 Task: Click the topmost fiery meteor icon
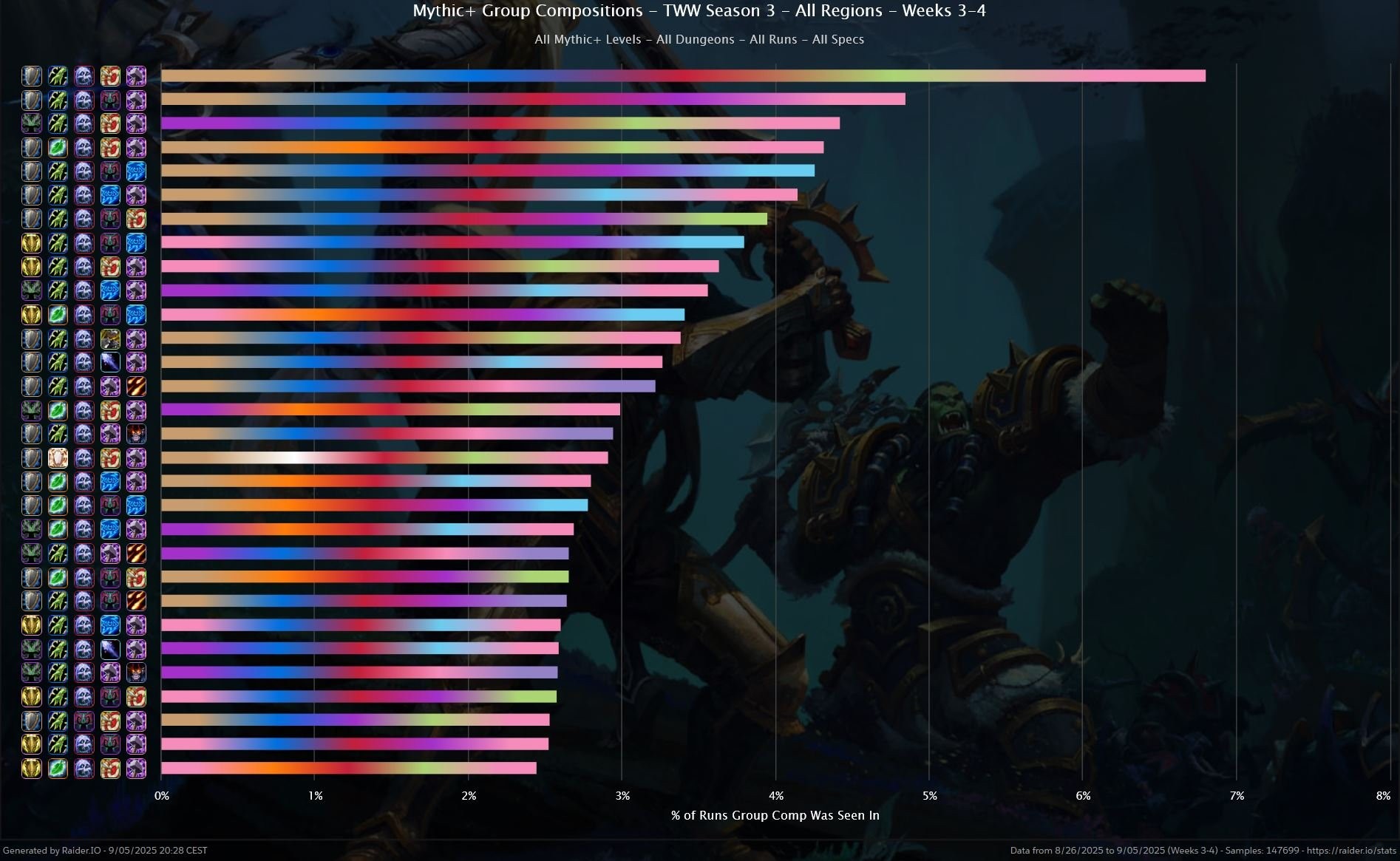point(136,387)
